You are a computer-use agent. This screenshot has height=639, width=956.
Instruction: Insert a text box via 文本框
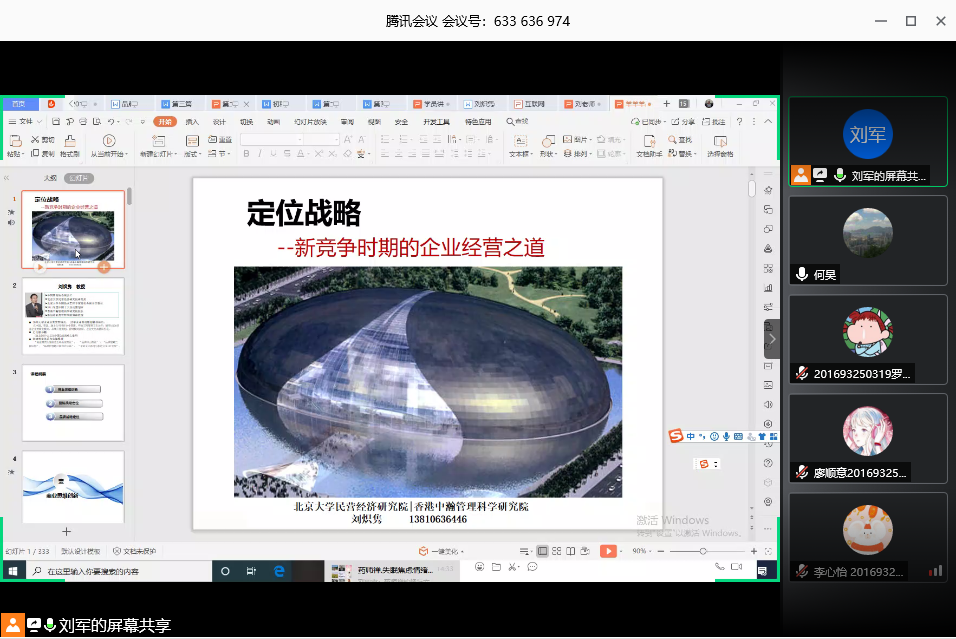519,144
